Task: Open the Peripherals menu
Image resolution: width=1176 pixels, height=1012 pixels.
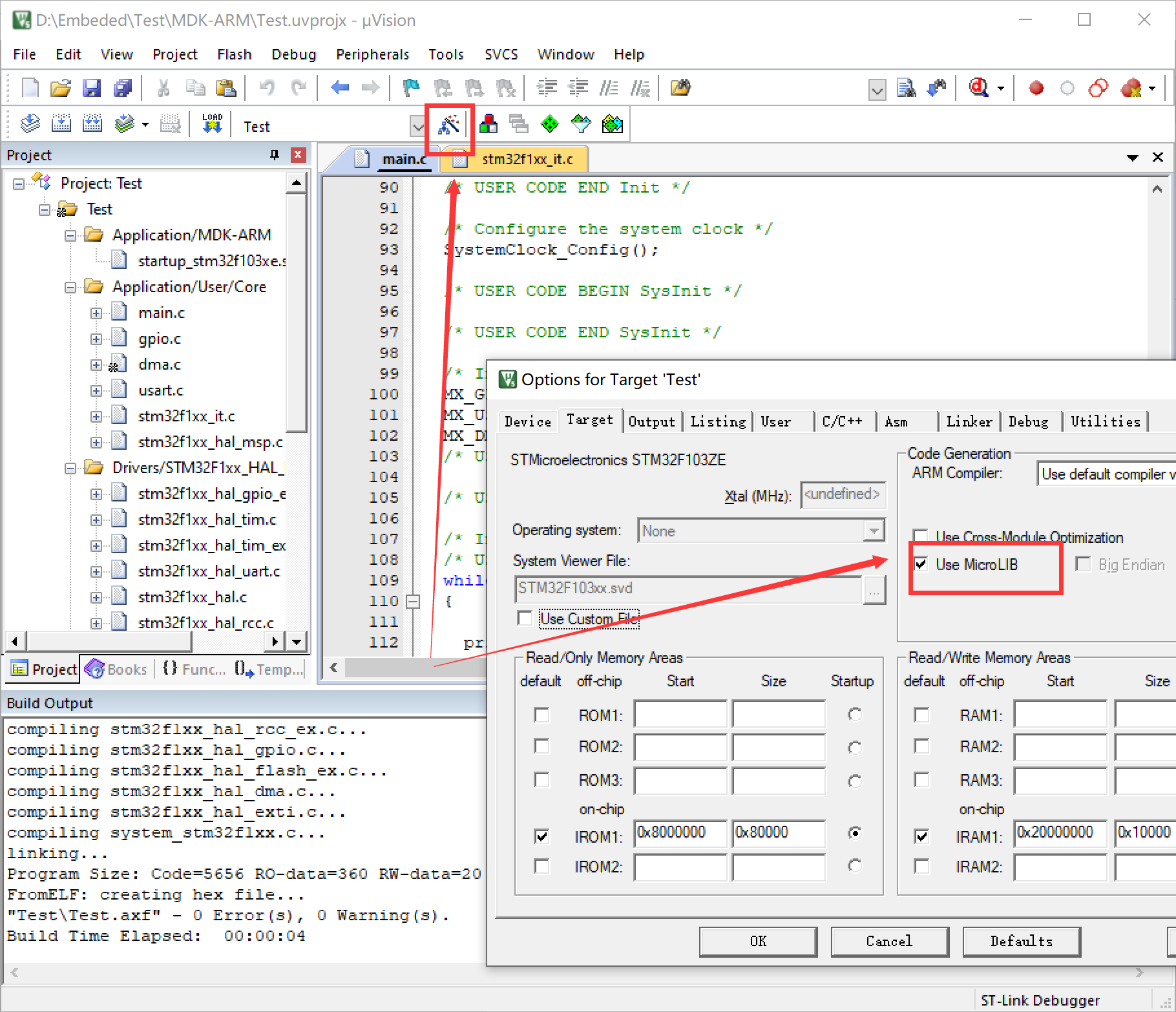Action: tap(372, 54)
